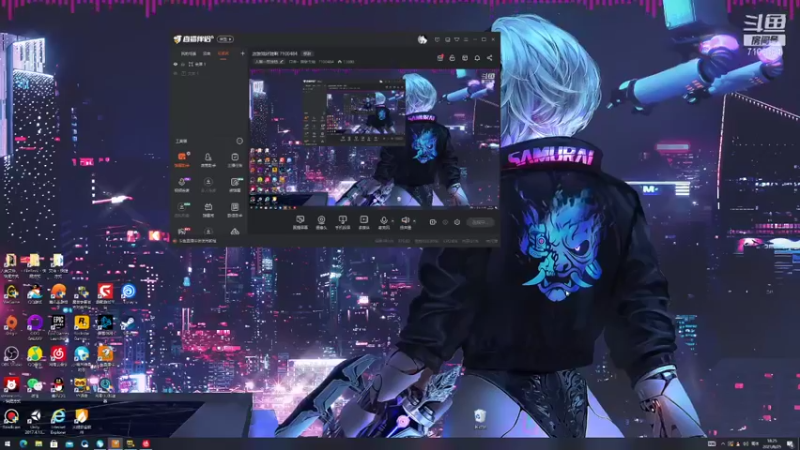Open the title bar menu icon left of minimize
This screenshot has width=800, height=450.
[465, 39]
